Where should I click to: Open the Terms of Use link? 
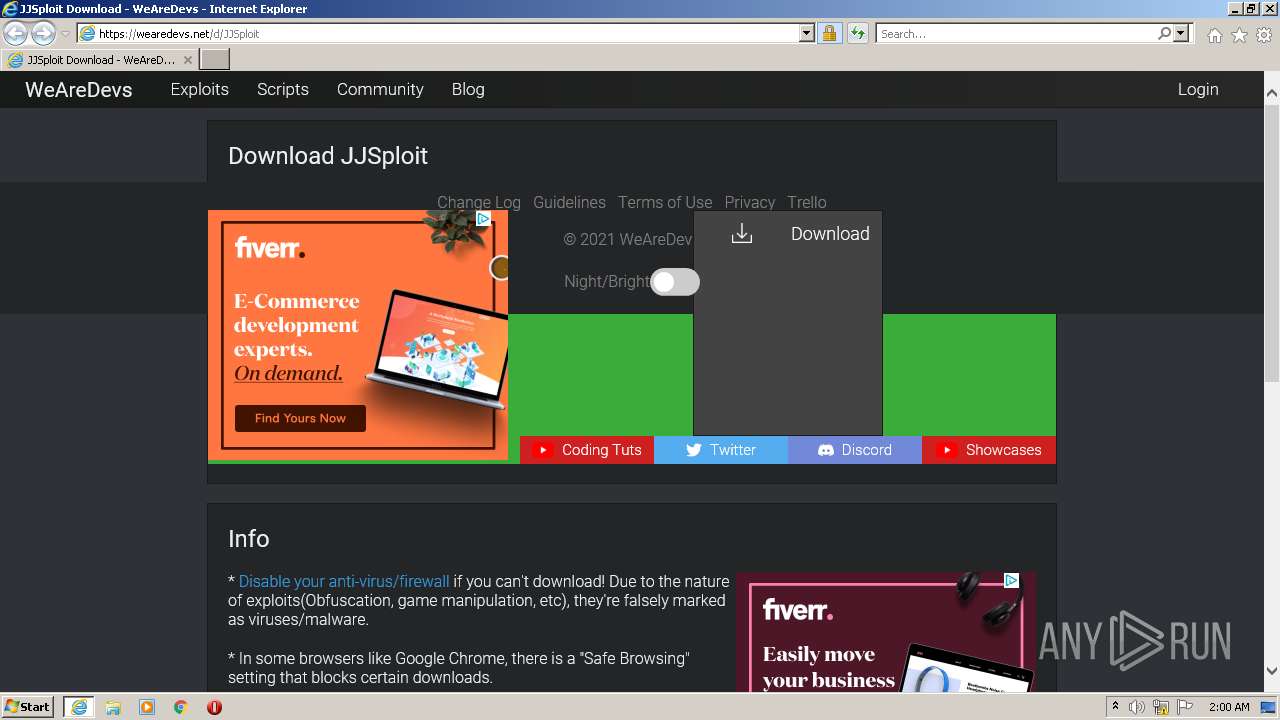(x=665, y=202)
